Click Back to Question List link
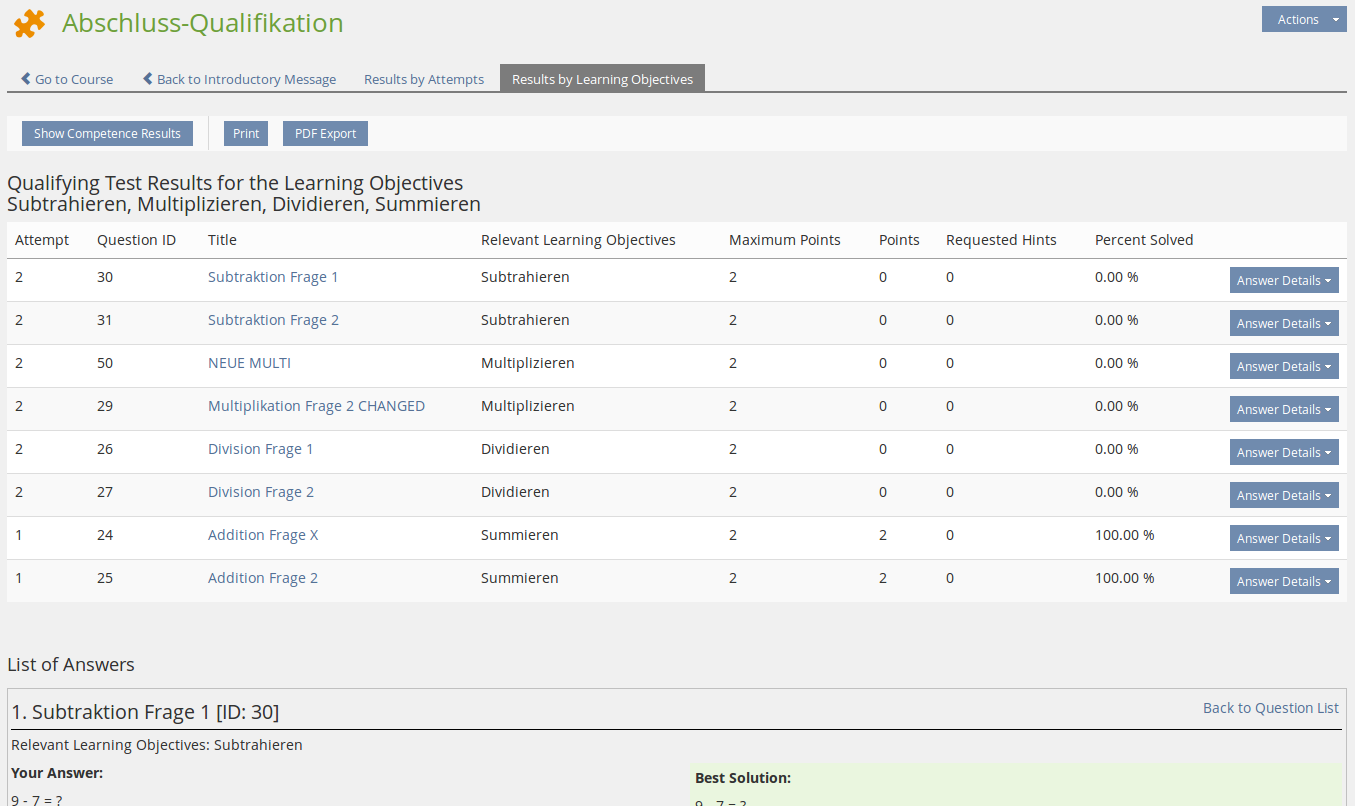Screen dimensions: 1355x806 click(1270, 708)
